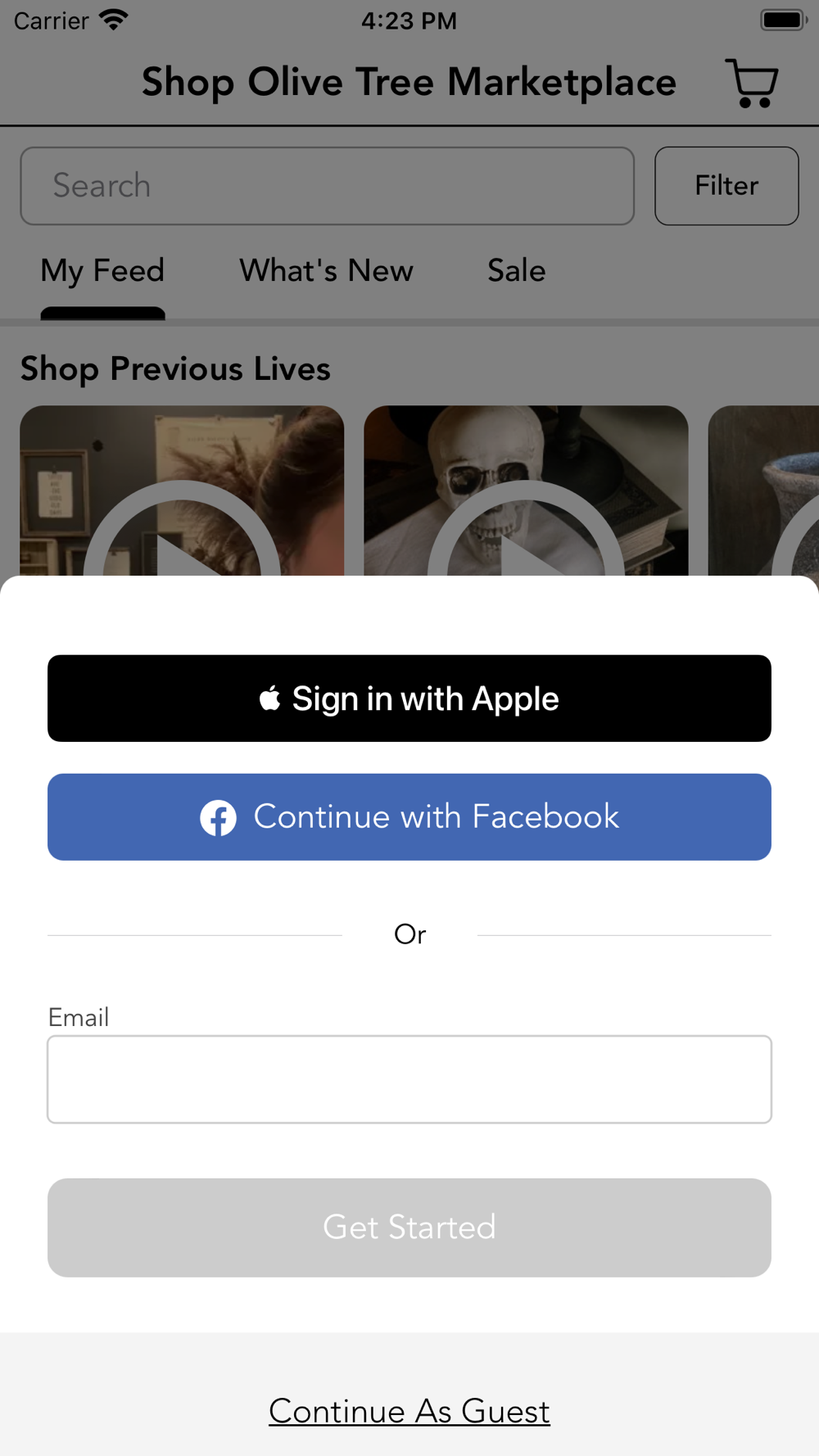Tap the Apple logo on sign-in button
Viewport: 819px width, 1456px height.
click(x=269, y=699)
